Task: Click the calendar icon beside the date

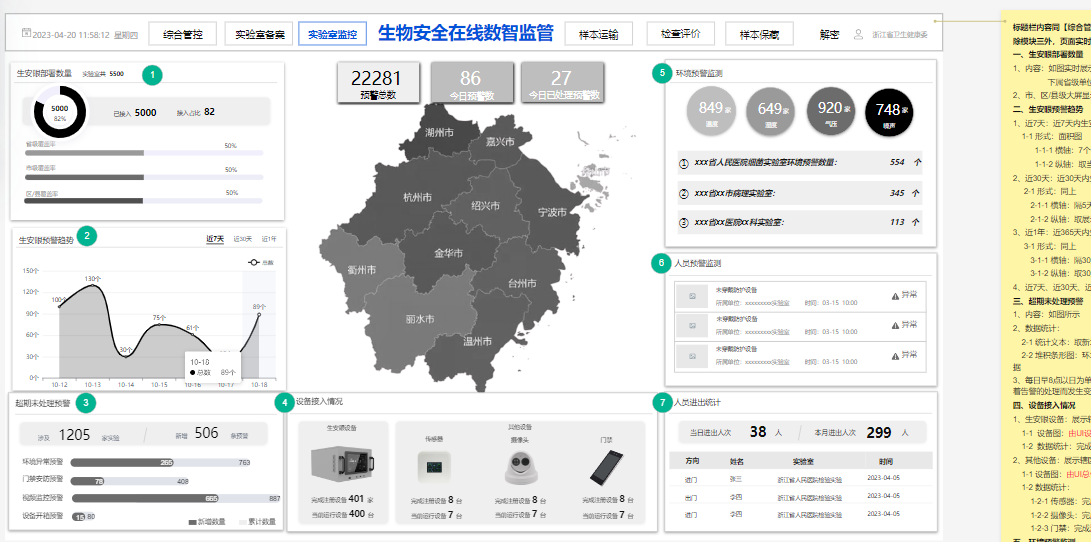Action: (26, 34)
